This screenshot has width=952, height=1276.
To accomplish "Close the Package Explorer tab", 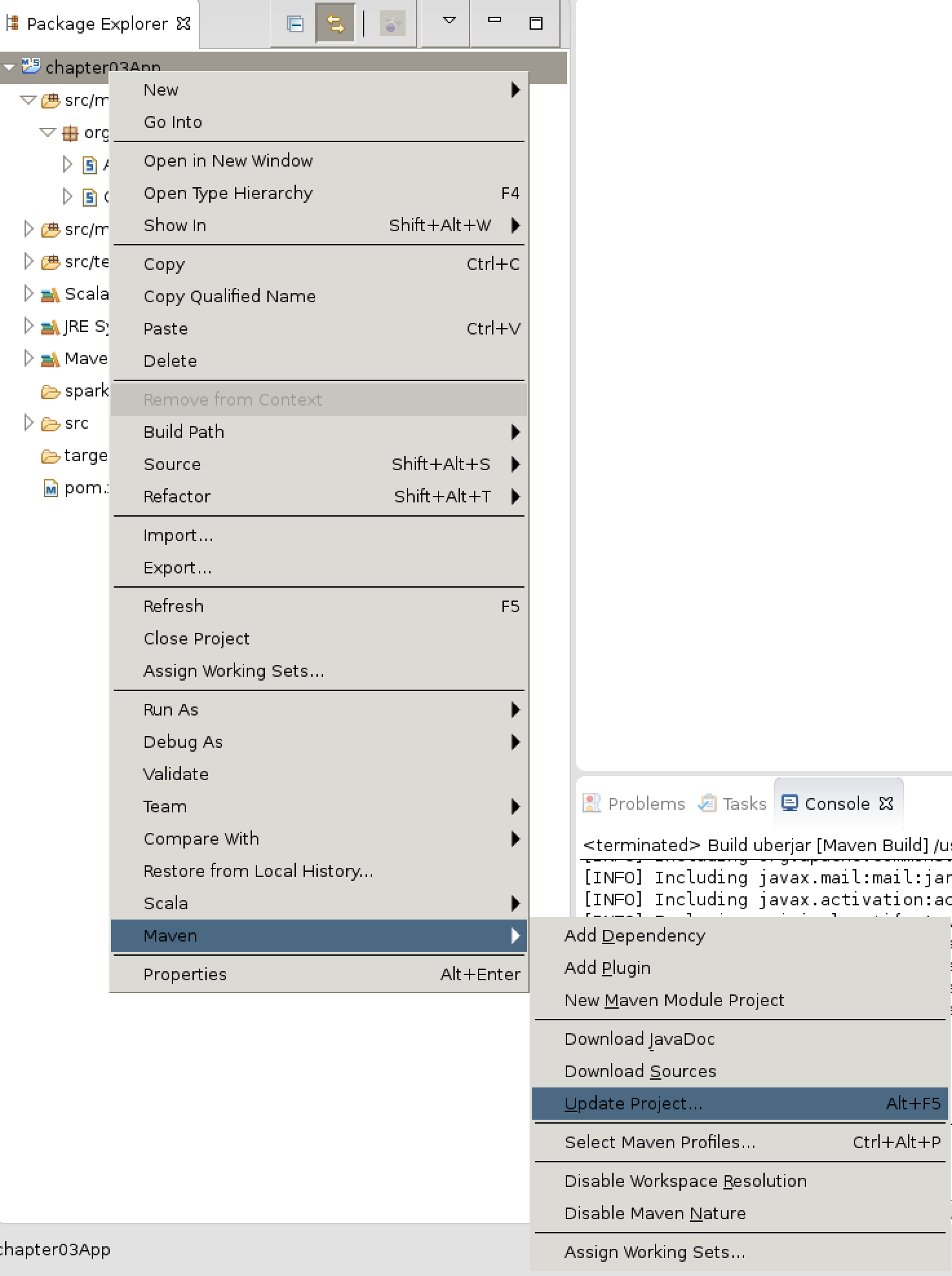I will click(x=183, y=23).
